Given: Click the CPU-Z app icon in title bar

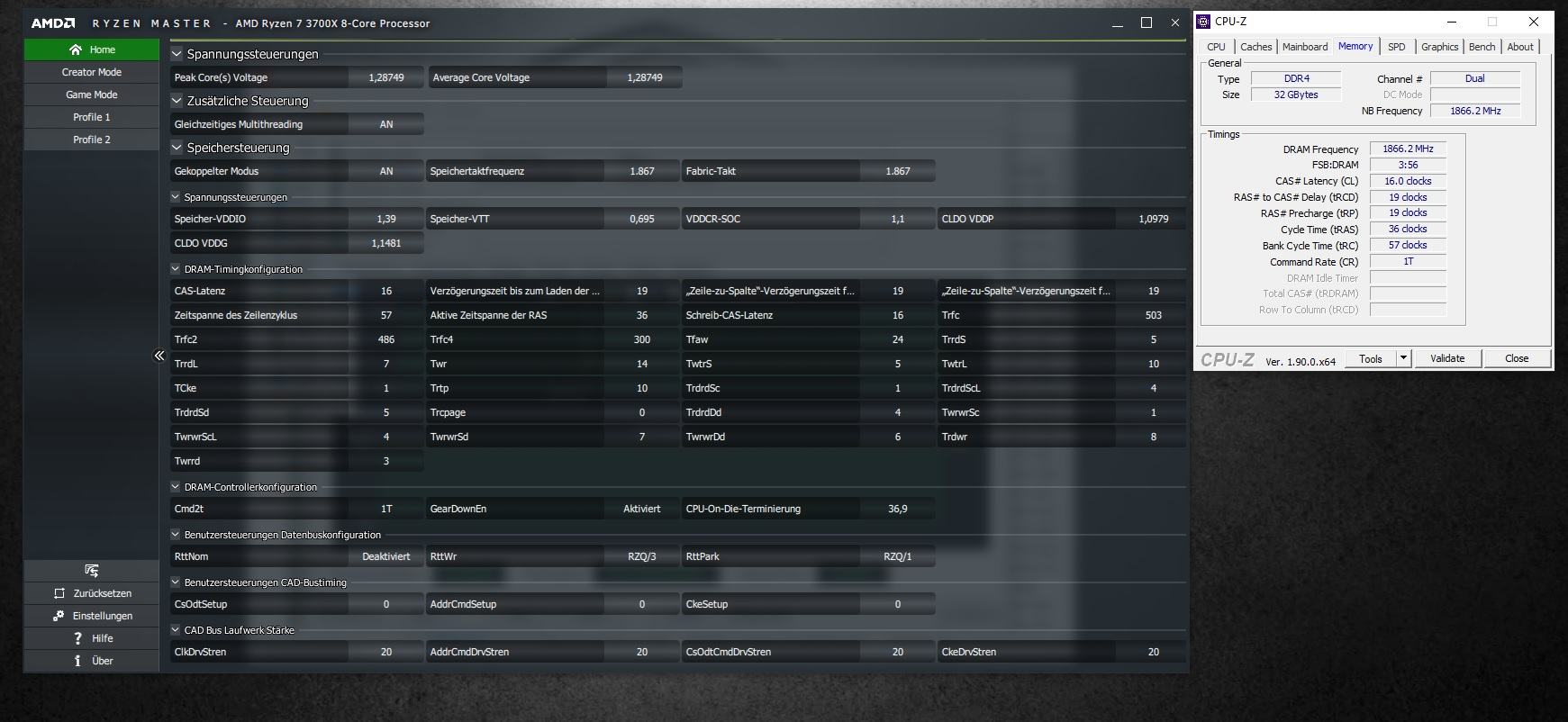Looking at the screenshot, I should pyautogui.click(x=1204, y=22).
